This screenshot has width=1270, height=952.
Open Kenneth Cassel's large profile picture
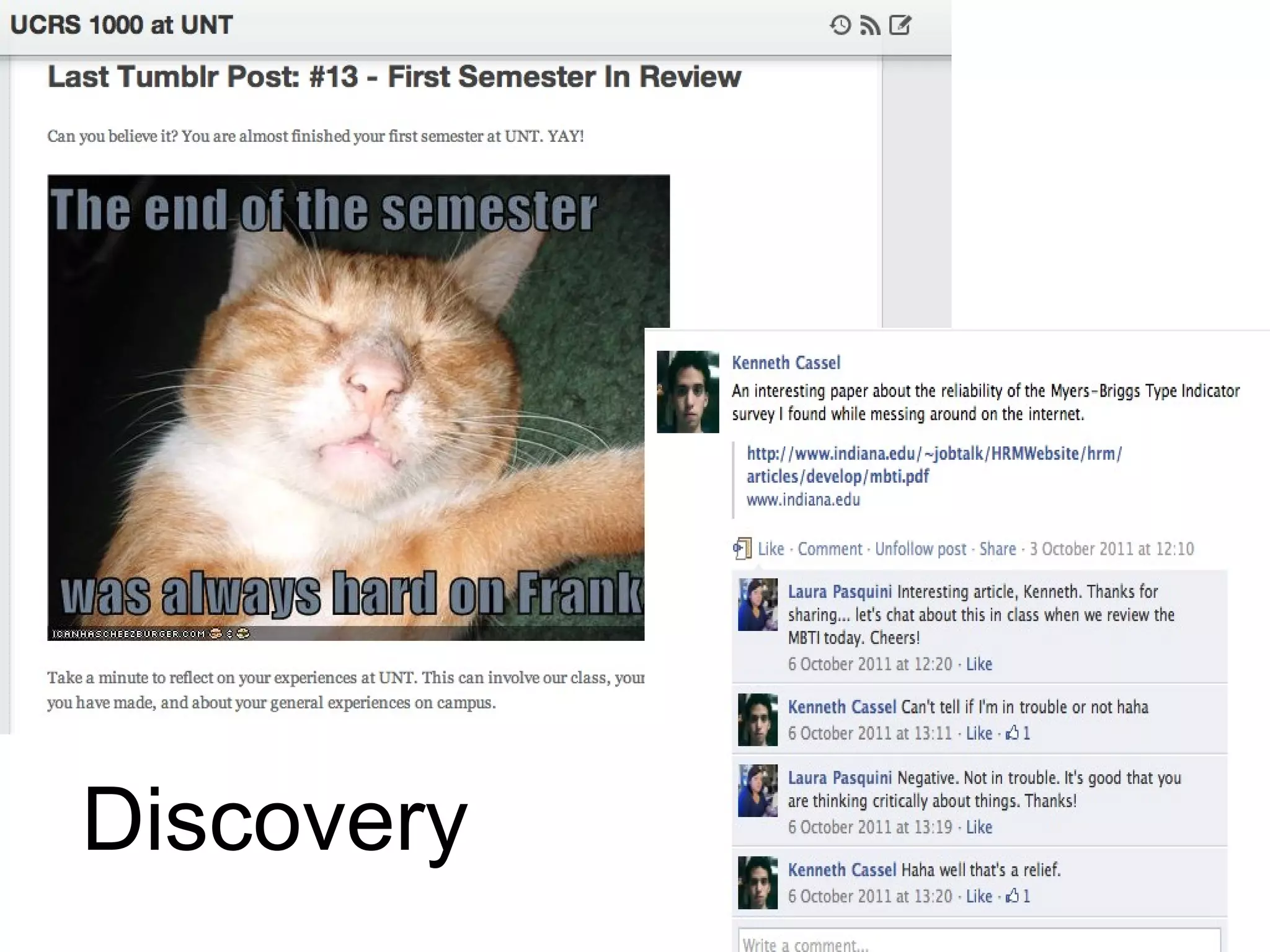pos(688,392)
